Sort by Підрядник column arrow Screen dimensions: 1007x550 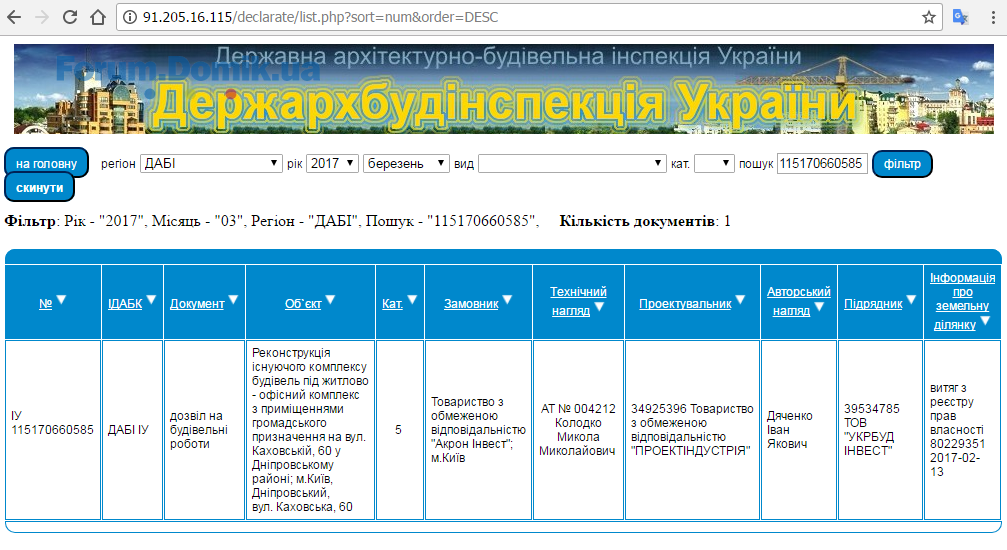[x=911, y=299]
